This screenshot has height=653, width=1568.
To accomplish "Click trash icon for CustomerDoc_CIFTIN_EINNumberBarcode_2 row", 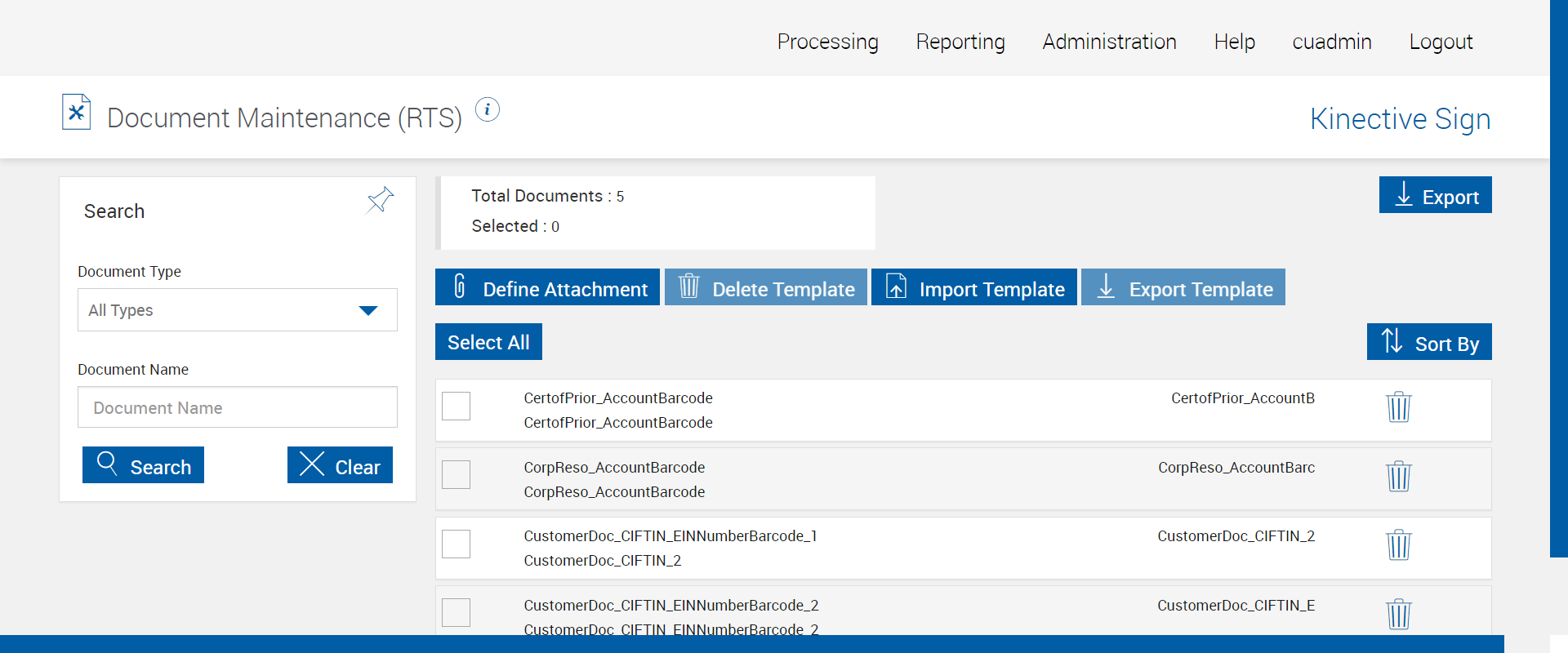I will pyautogui.click(x=1398, y=614).
